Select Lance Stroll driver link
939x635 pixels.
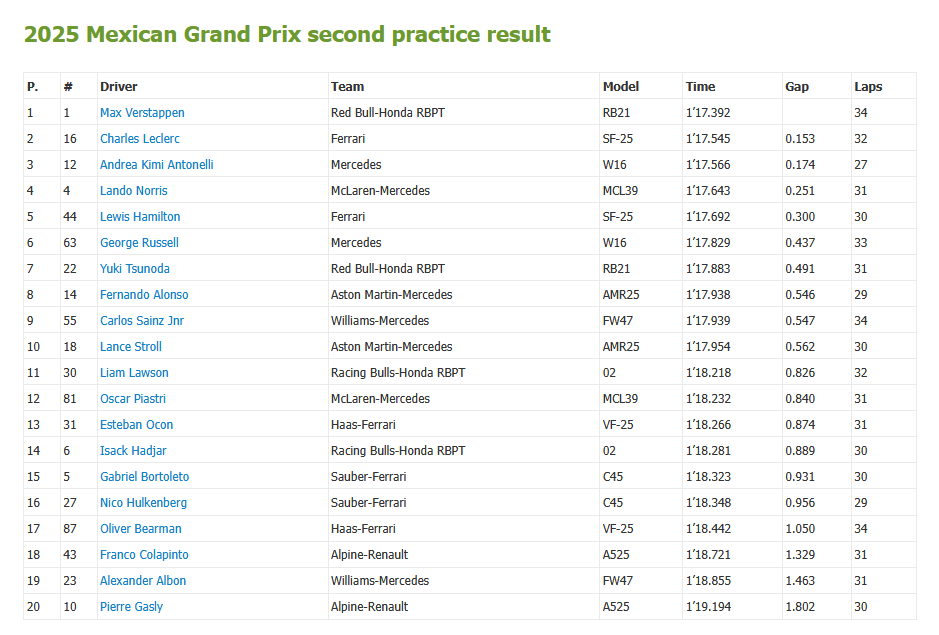click(x=131, y=347)
